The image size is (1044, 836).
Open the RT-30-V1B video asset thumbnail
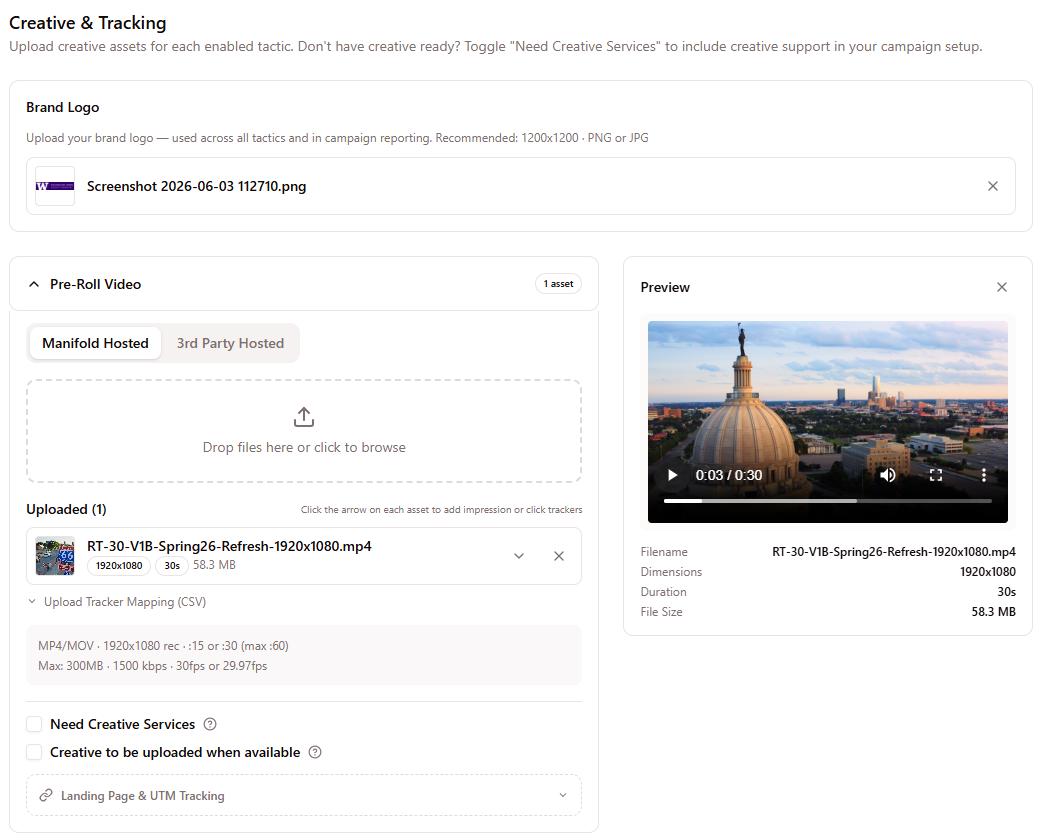tap(55, 556)
